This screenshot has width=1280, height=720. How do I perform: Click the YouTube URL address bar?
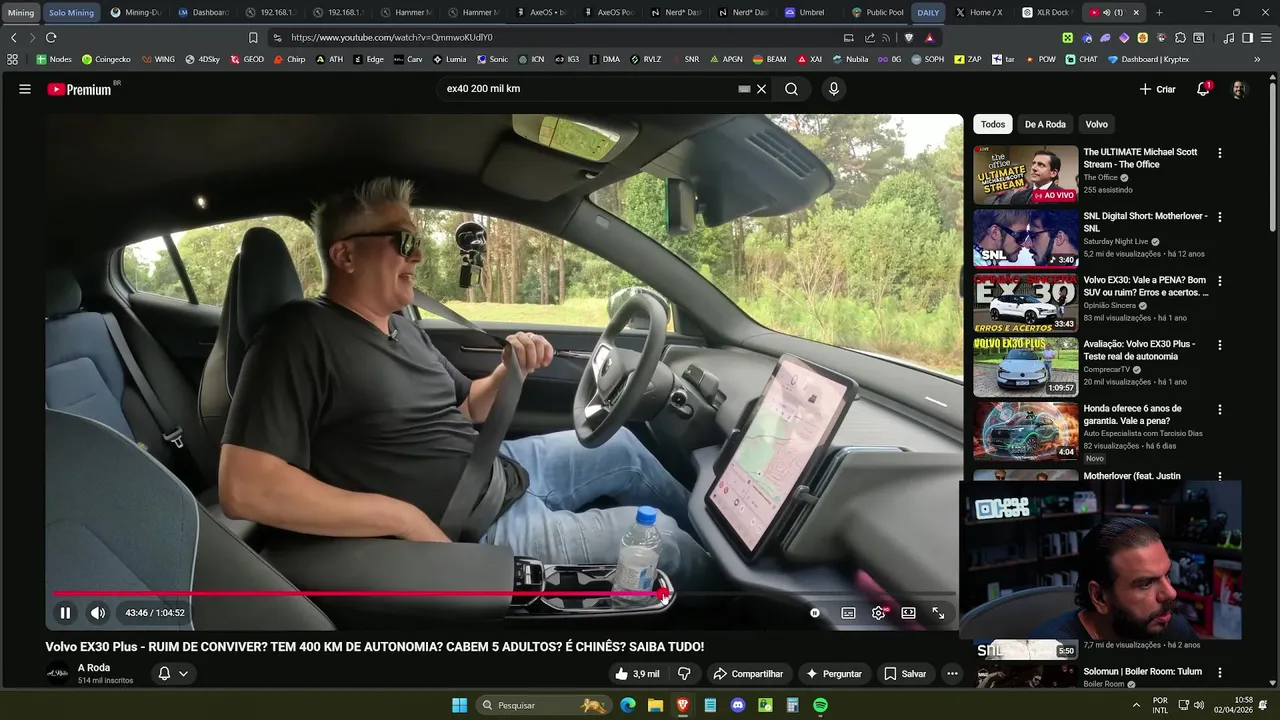click(560, 37)
